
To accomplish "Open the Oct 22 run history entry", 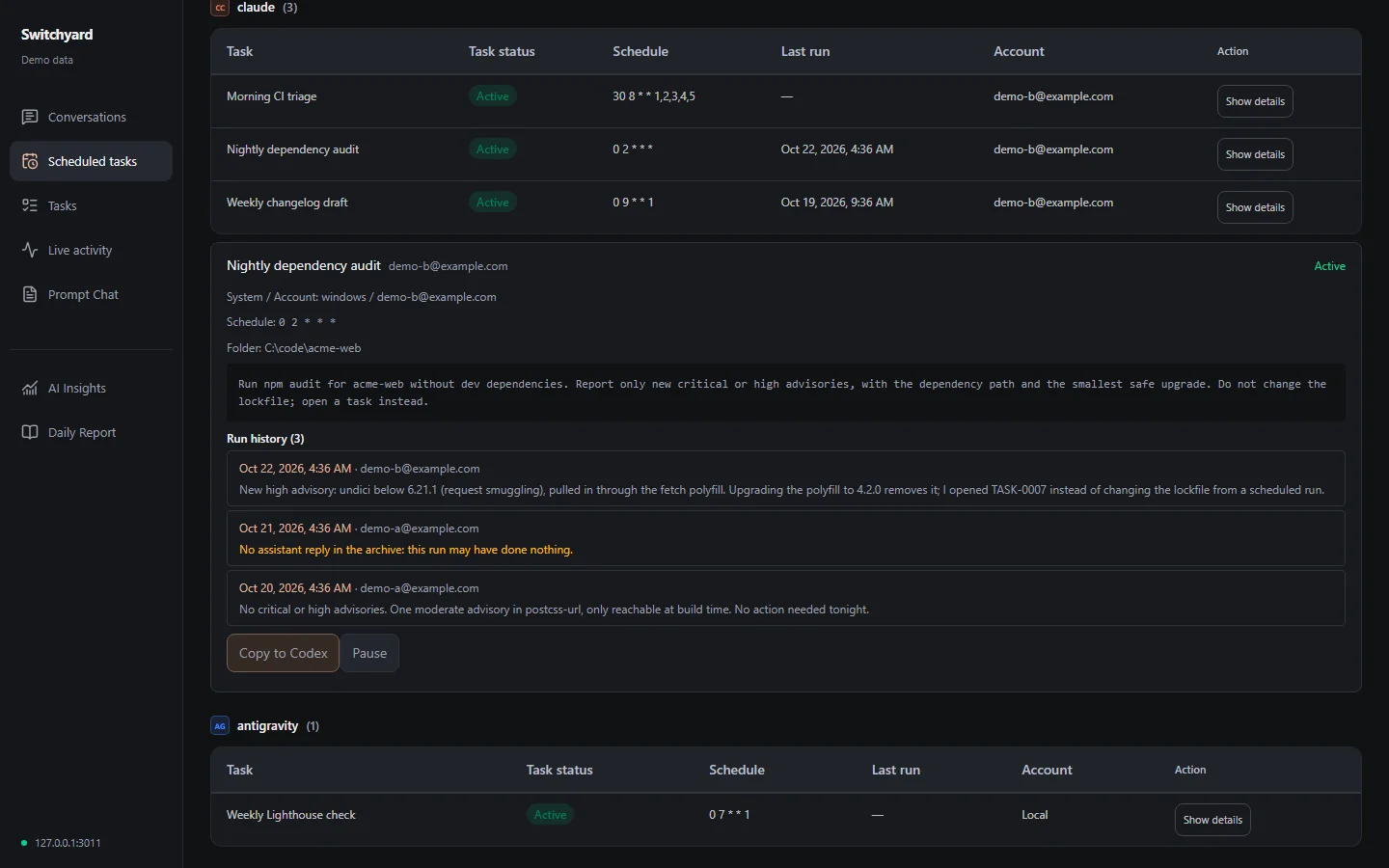I will coord(786,478).
